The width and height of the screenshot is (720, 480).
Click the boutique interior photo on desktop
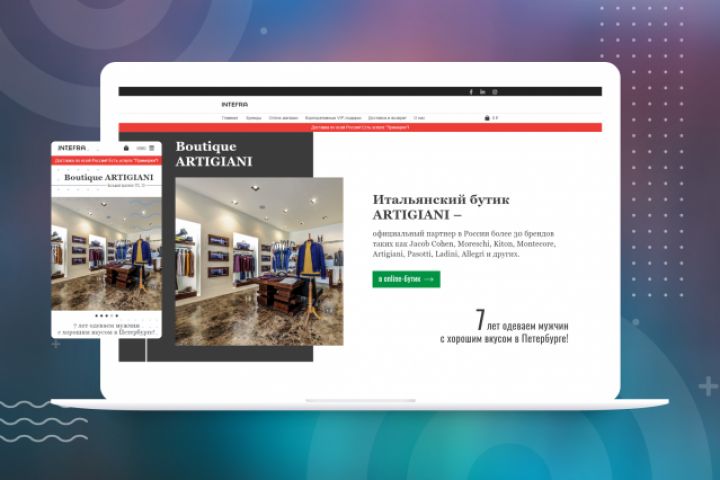[259, 261]
